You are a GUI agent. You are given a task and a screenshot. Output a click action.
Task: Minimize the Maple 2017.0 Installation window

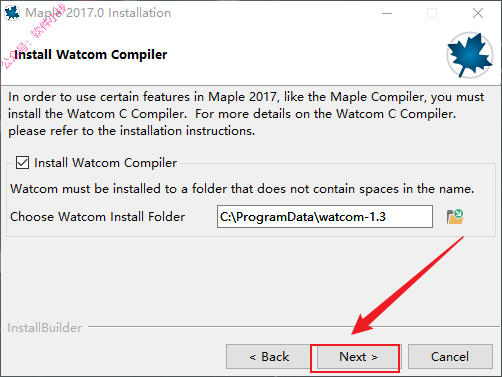pyautogui.click(x=387, y=13)
